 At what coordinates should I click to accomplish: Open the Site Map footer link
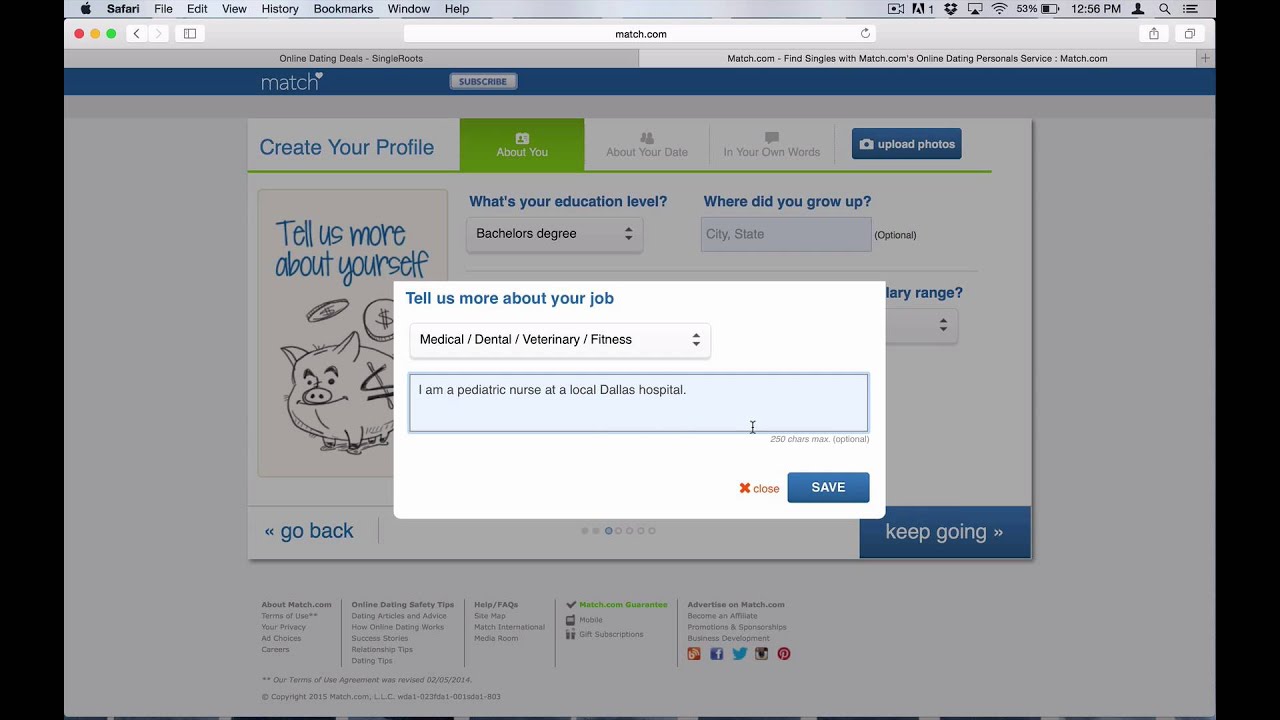pyautogui.click(x=489, y=616)
